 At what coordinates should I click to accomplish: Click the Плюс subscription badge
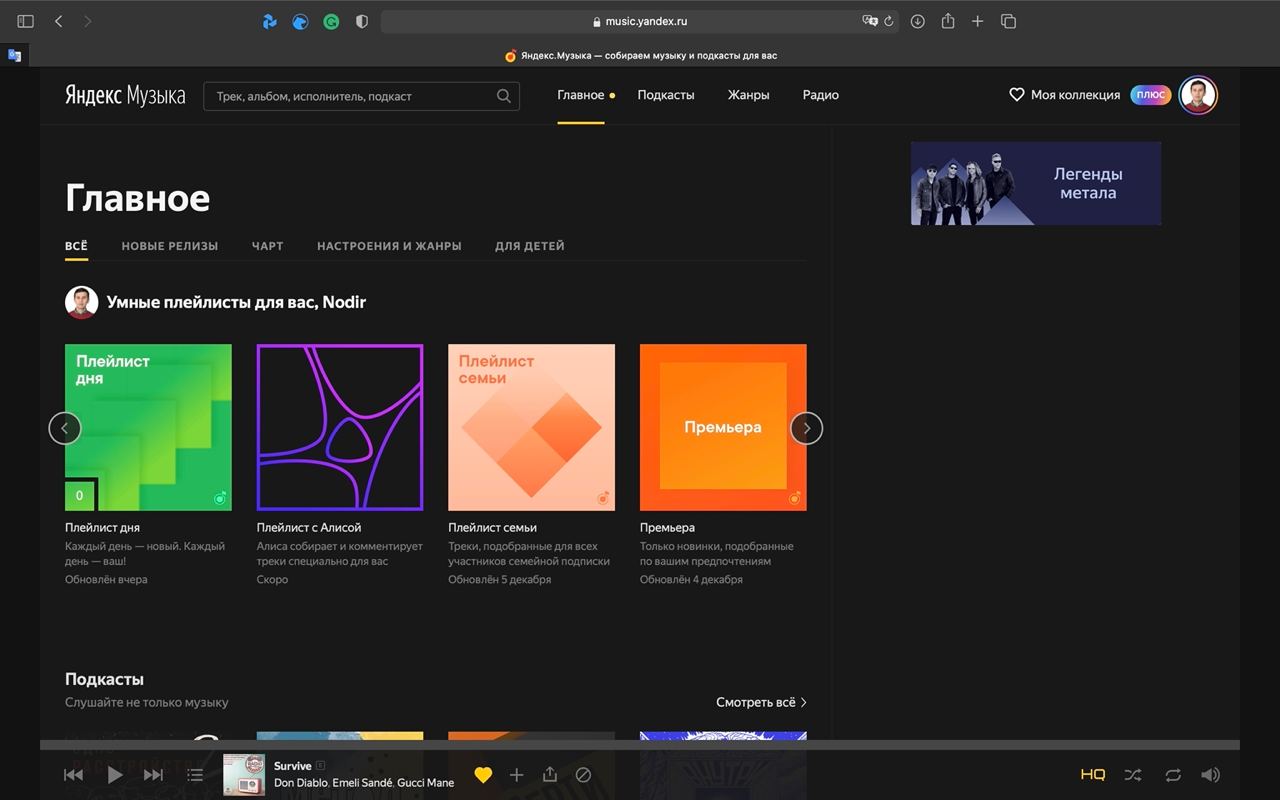(x=1150, y=95)
